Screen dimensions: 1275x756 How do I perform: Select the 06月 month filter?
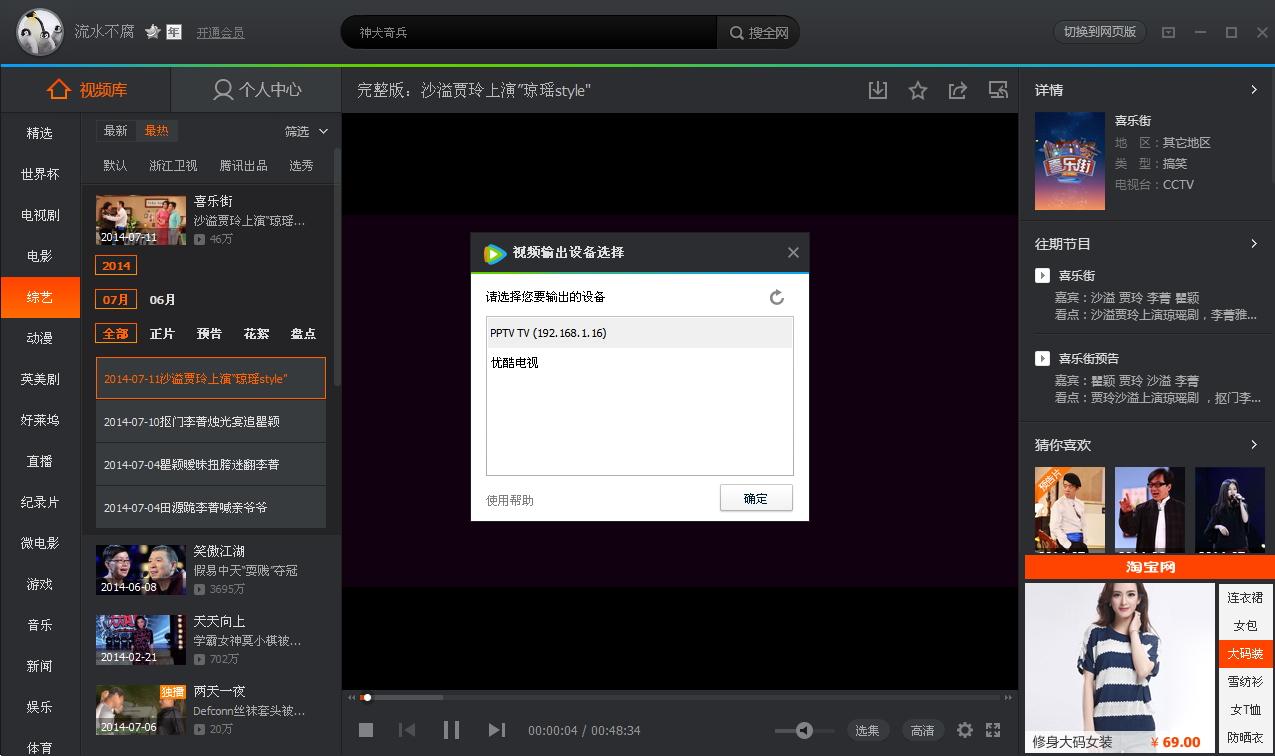163,299
